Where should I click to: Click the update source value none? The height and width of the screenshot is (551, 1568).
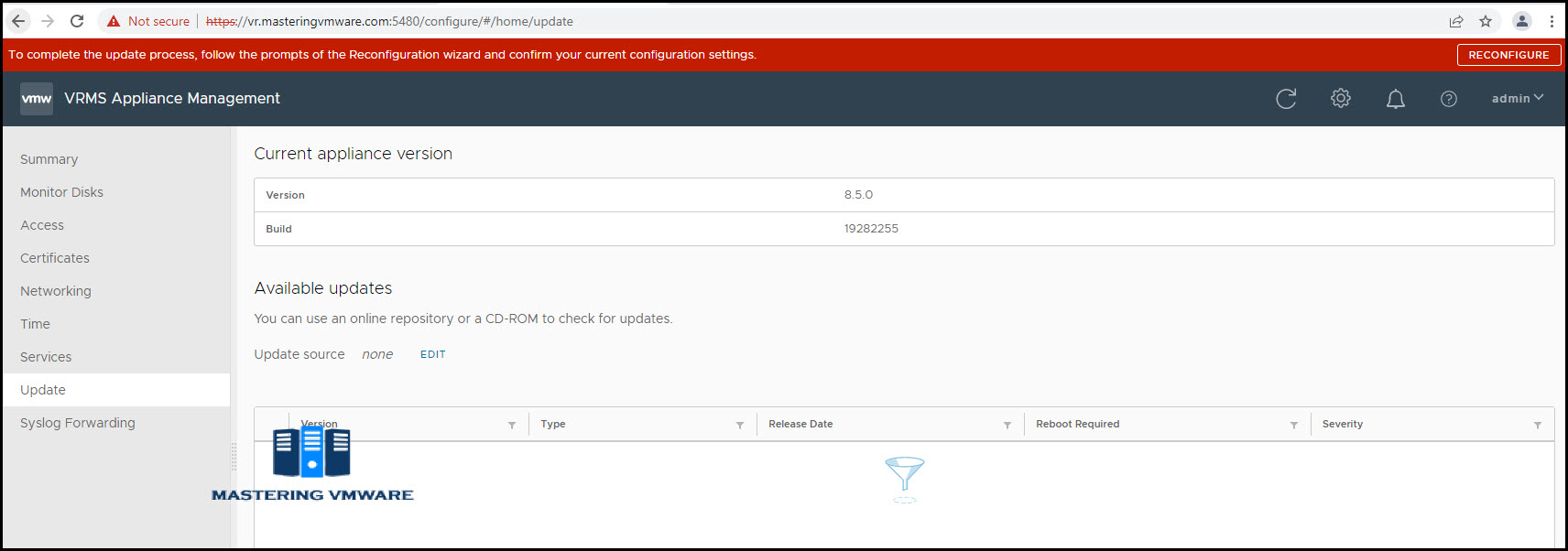click(377, 354)
